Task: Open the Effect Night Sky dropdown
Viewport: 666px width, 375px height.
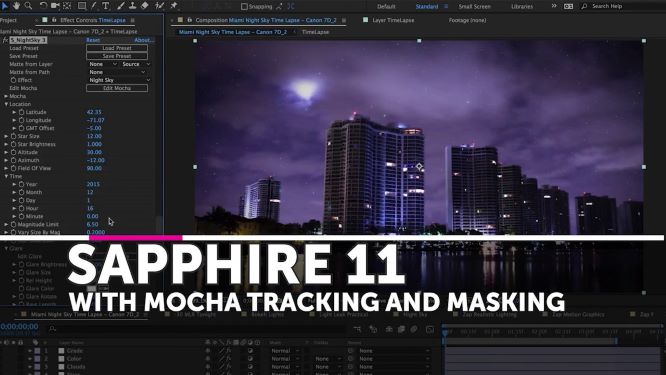Action: click(119, 80)
